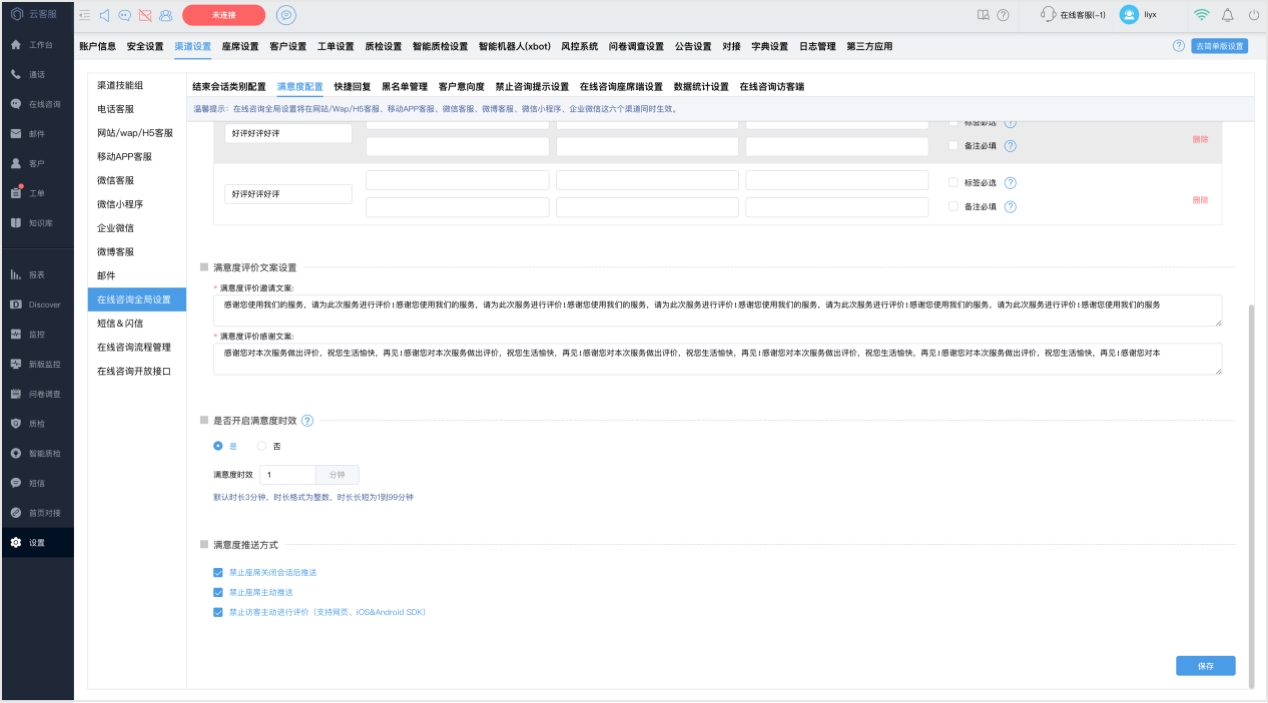
Task: Switch to 快捷回复 tab
Action: (x=352, y=87)
